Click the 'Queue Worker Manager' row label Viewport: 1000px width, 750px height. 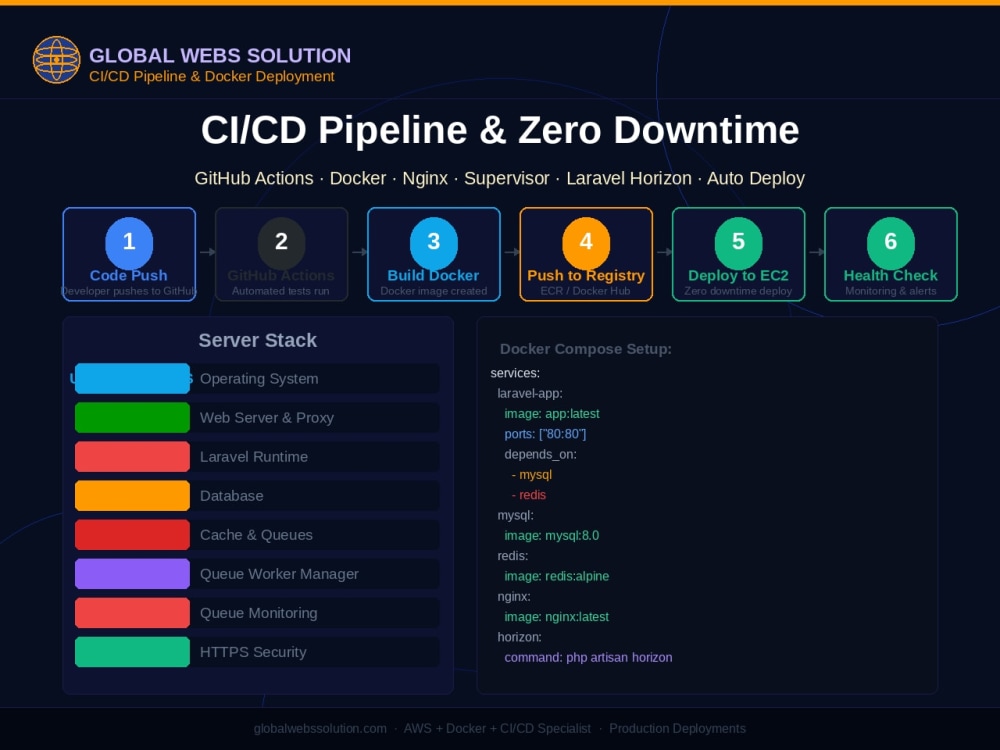tap(279, 574)
